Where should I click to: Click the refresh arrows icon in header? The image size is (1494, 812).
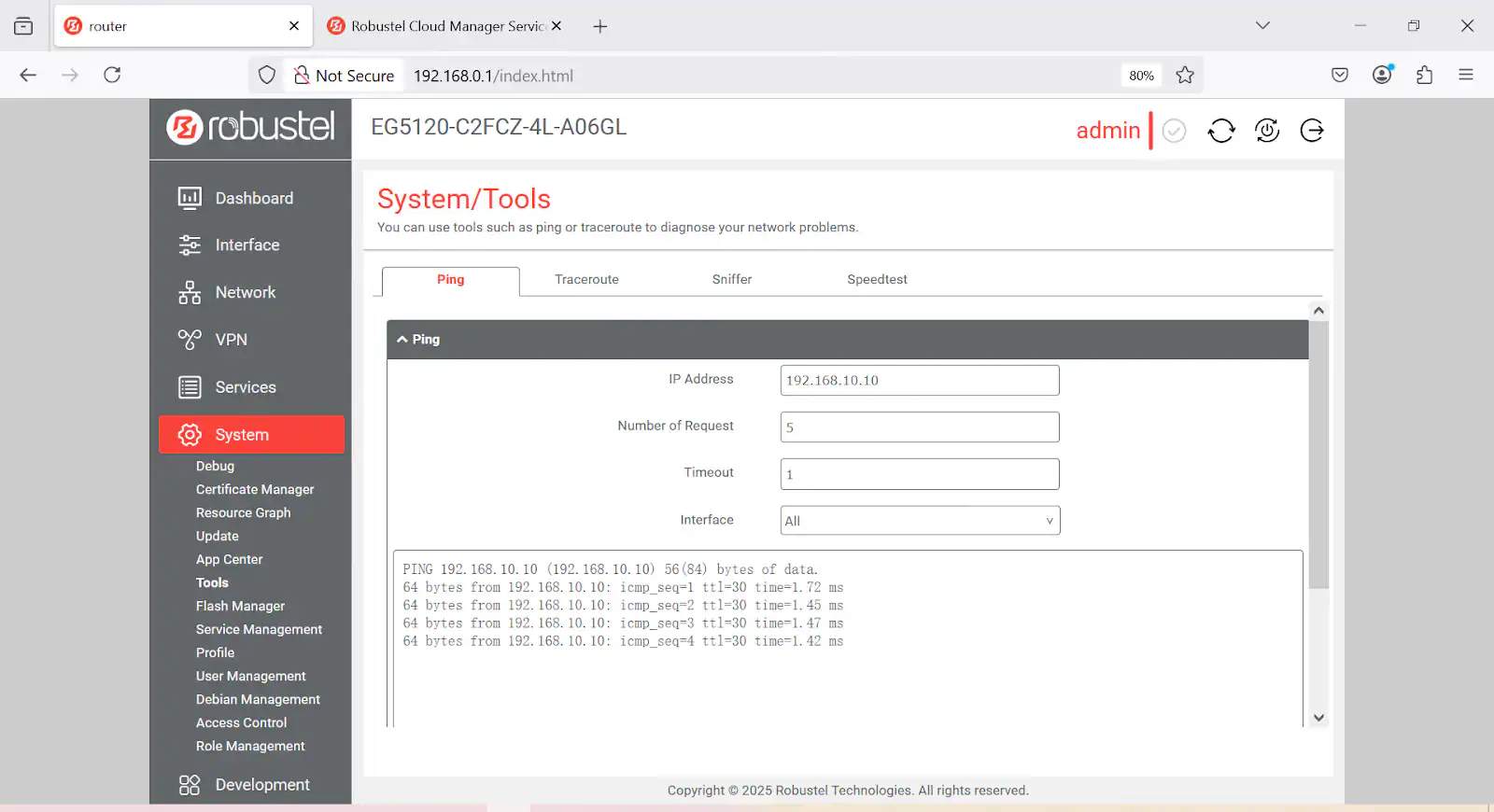1221,131
